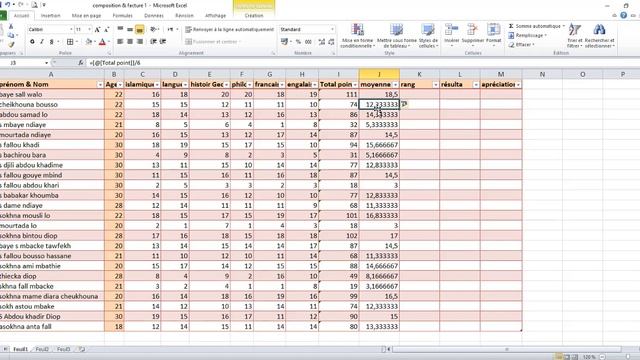This screenshot has height=360, width=640.
Task: Switch to the Mise en page tab
Action: click(x=87, y=16)
